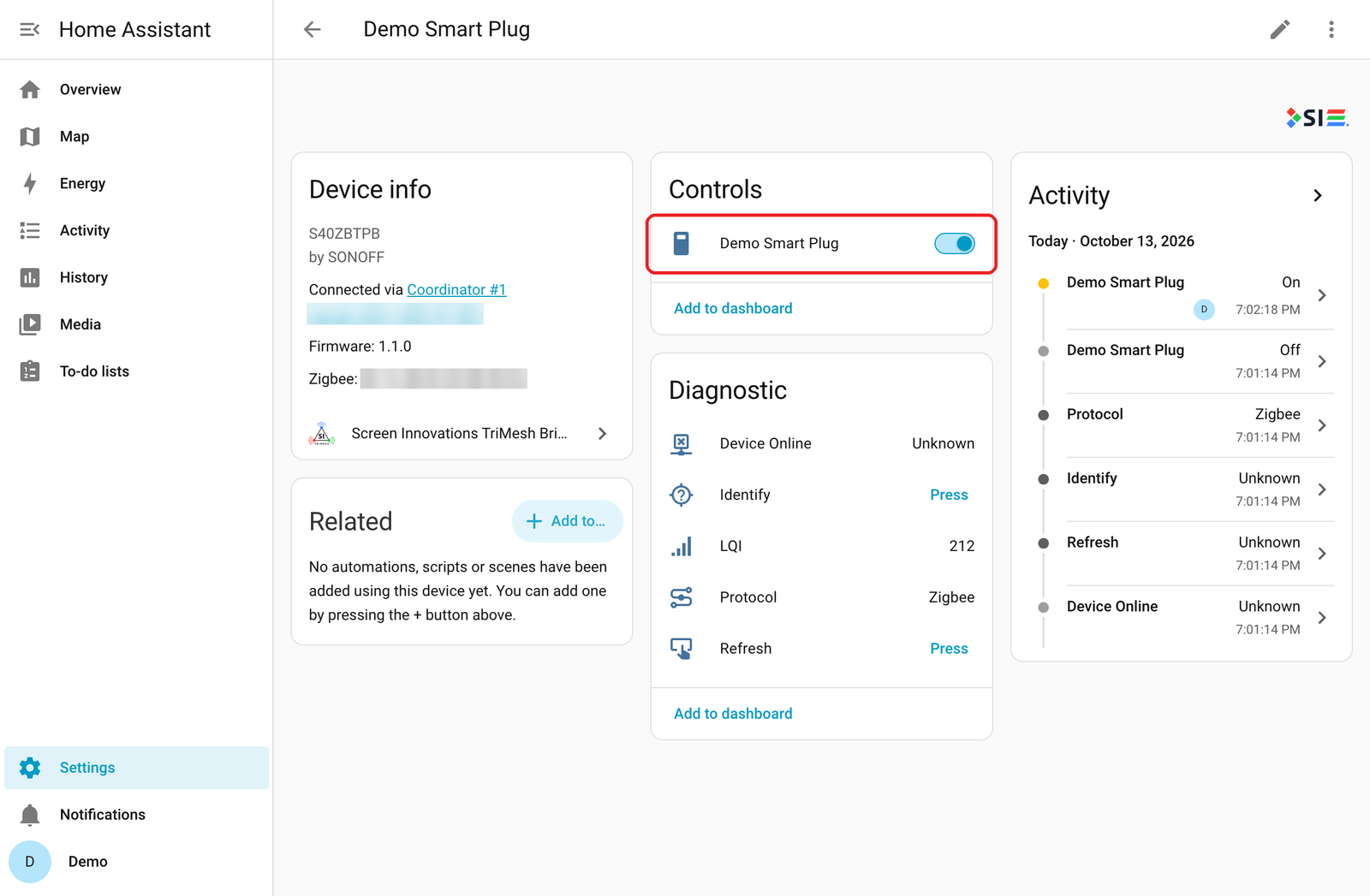
Task: Click the Energy lightning bolt icon
Action: 30,184
